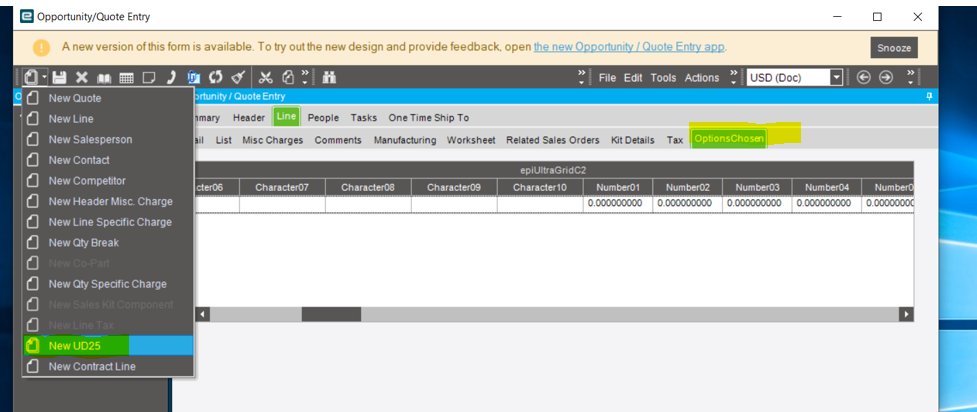Click the forward navigation arrow icon
The image size is (977, 412).
click(886, 77)
